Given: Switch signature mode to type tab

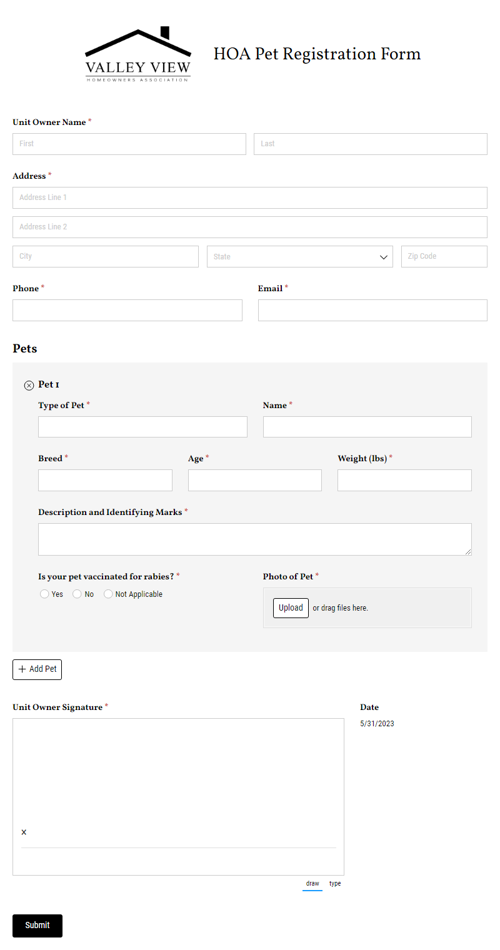Looking at the screenshot, I should (x=335, y=884).
